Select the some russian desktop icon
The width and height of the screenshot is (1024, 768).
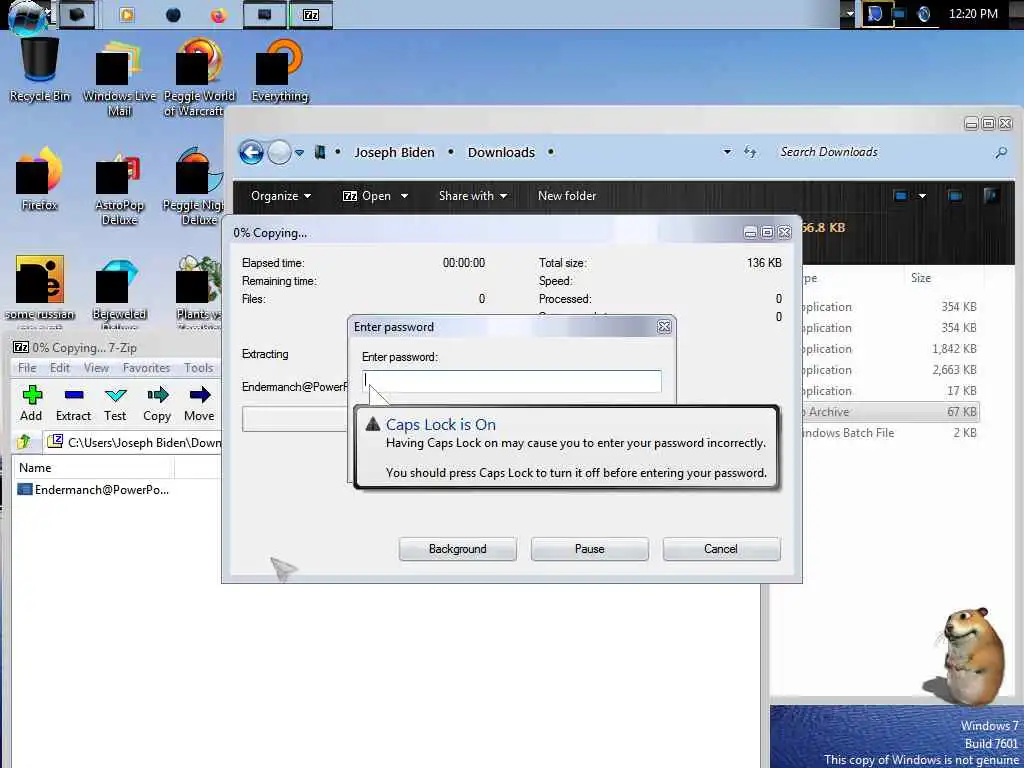[39, 287]
